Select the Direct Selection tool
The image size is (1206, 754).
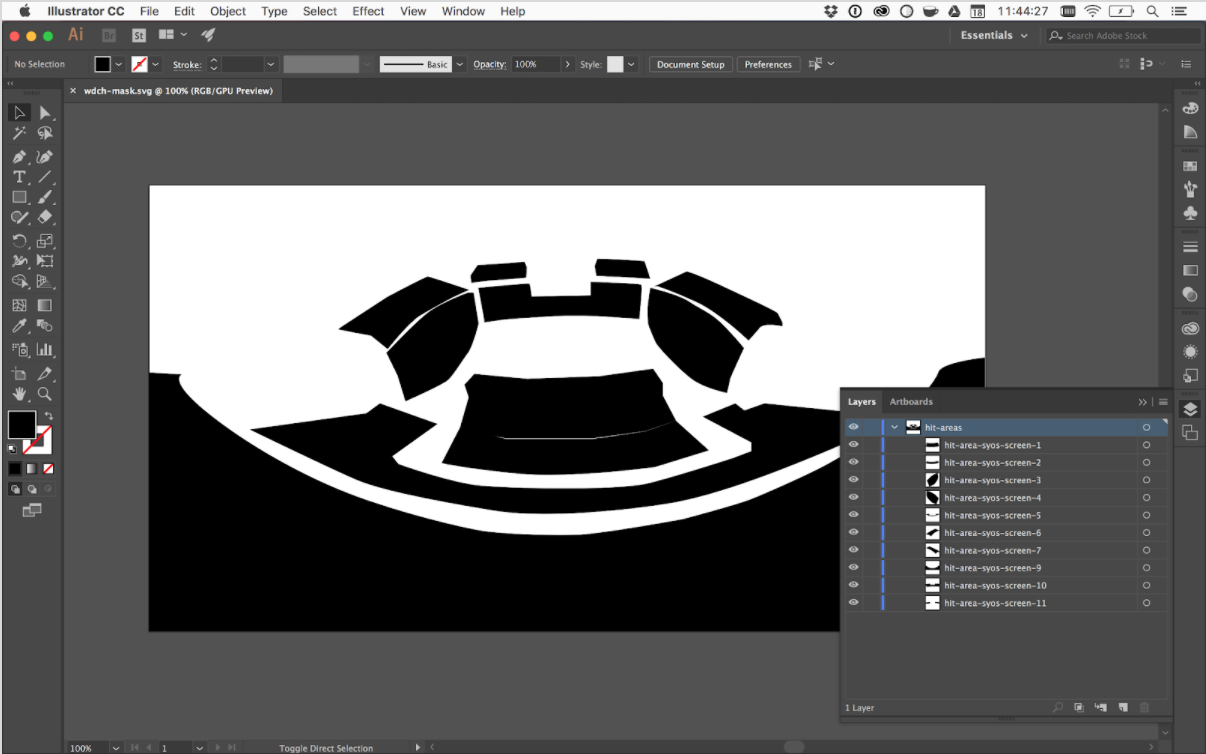tap(45, 112)
